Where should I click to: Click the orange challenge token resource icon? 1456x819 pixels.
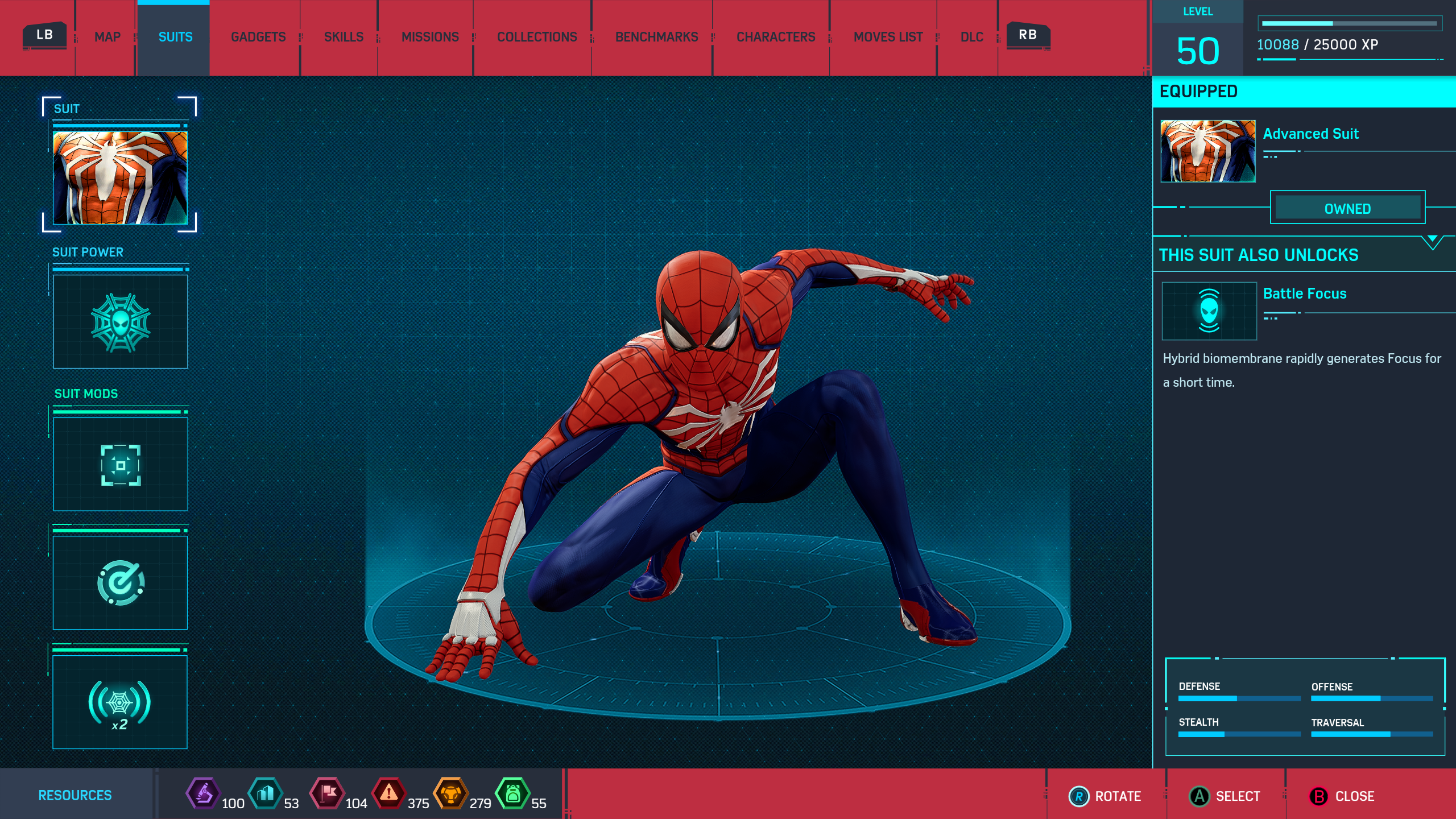(450, 793)
